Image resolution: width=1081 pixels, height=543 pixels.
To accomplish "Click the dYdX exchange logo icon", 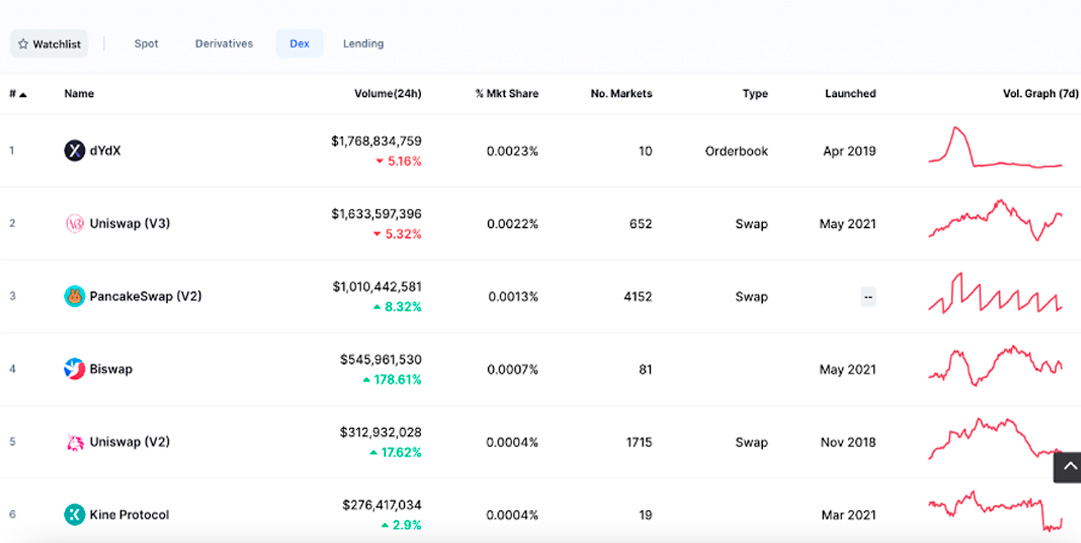I will (74, 150).
